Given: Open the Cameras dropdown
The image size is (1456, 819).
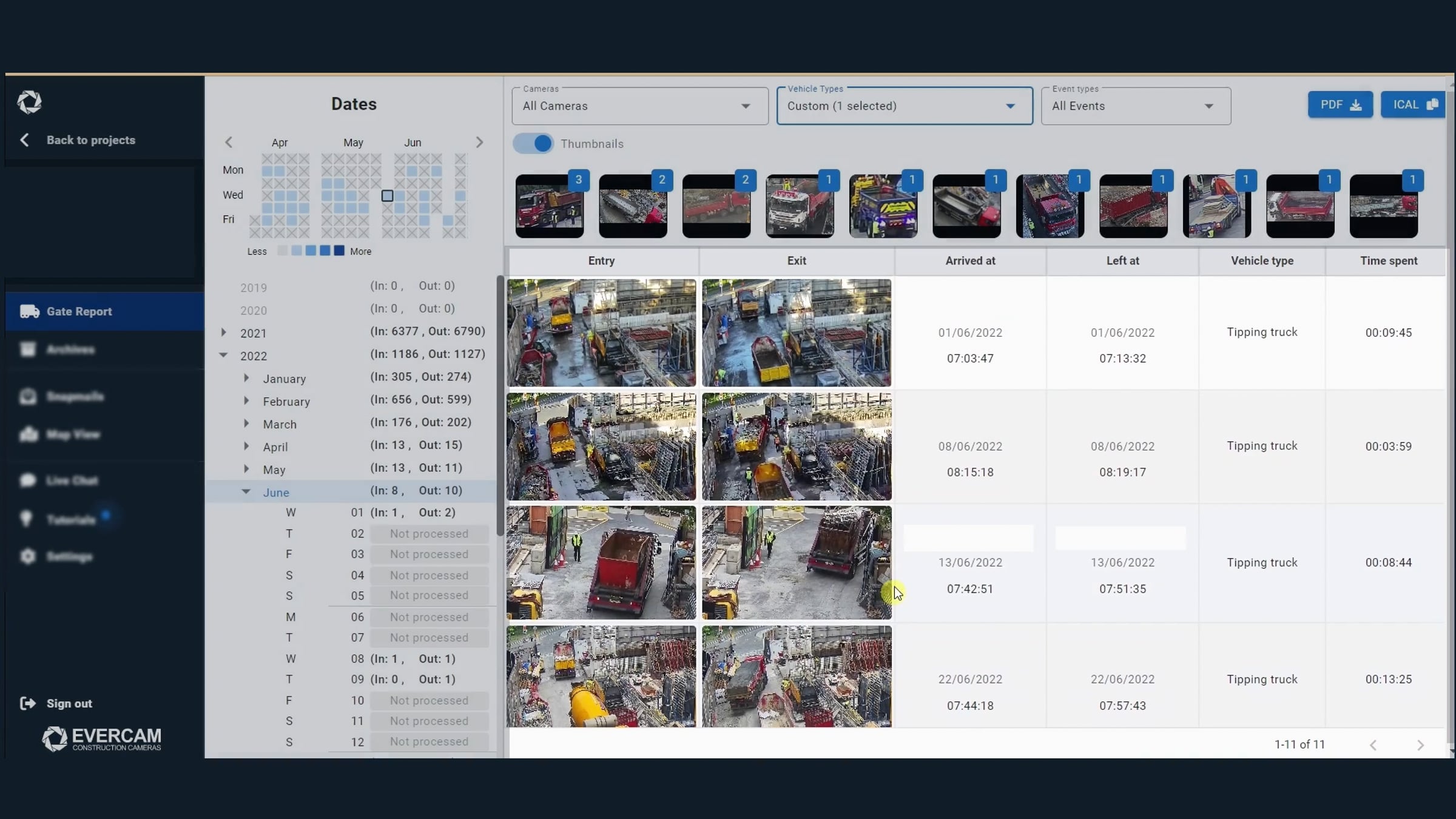Looking at the screenshot, I should click(640, 106).
